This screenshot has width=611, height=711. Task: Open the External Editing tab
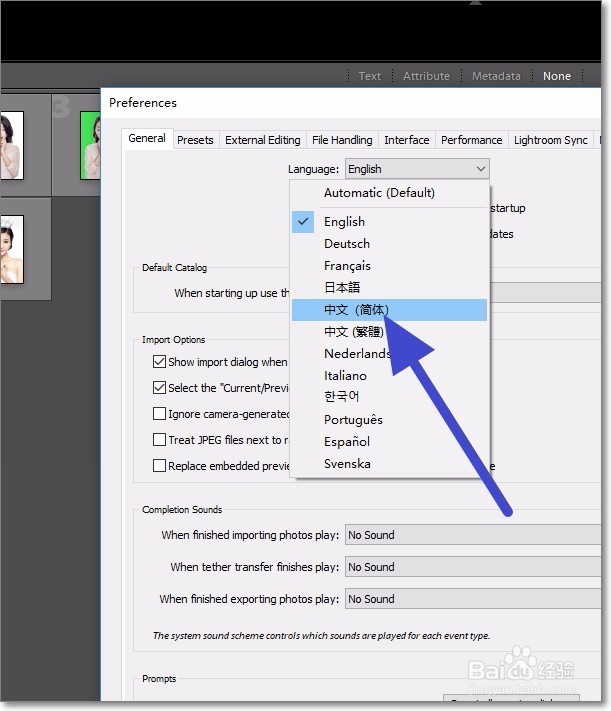263,140
